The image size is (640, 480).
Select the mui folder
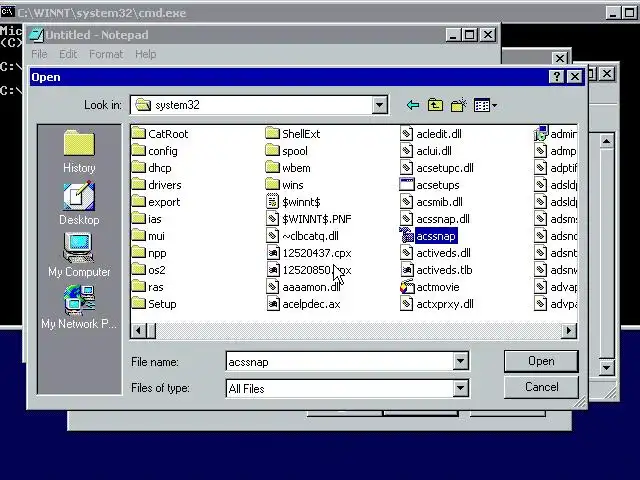pos(149,236)
